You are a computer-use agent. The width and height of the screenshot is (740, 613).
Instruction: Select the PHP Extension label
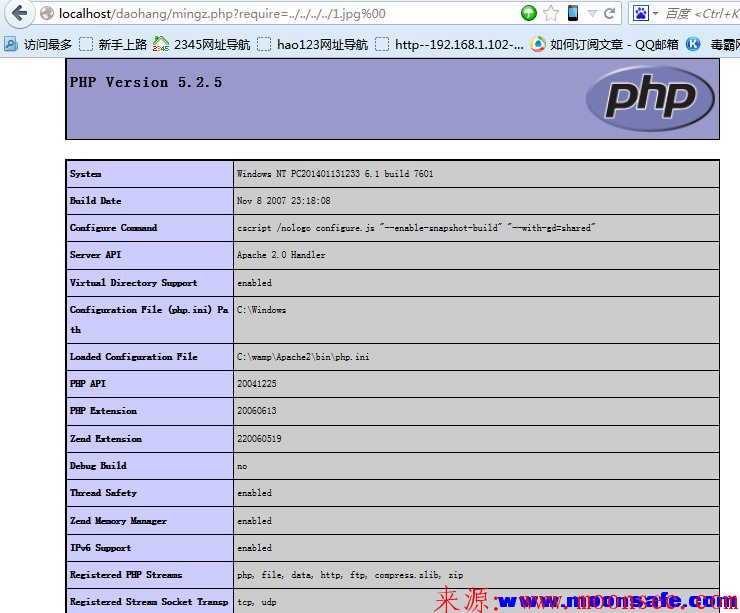click(103, 411)
